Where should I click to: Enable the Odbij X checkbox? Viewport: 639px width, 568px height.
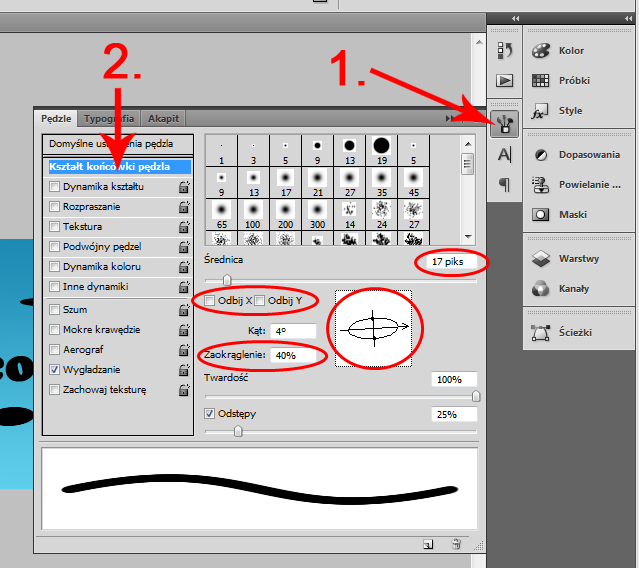click(209, 301)
